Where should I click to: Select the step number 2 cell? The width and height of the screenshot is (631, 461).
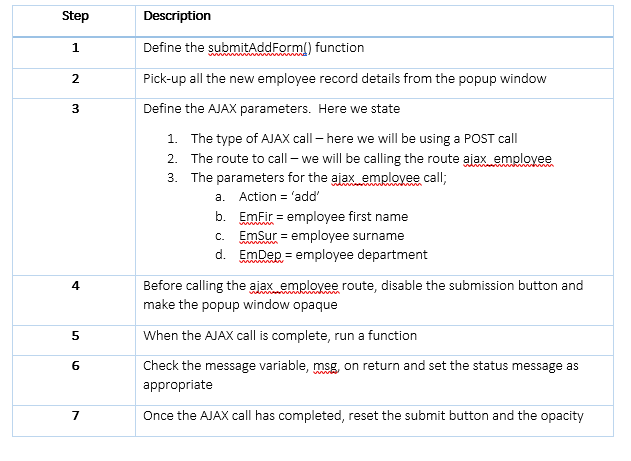click(x=75, y=78)
